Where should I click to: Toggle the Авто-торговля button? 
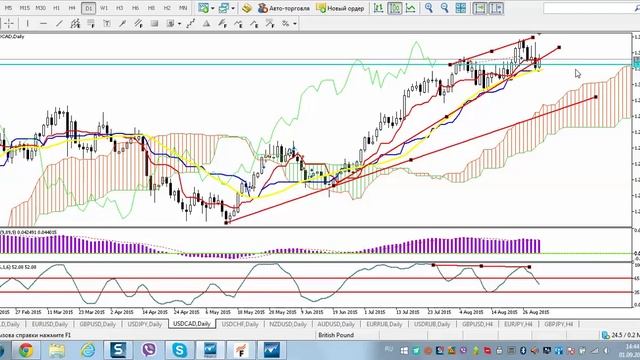point(284,8)
